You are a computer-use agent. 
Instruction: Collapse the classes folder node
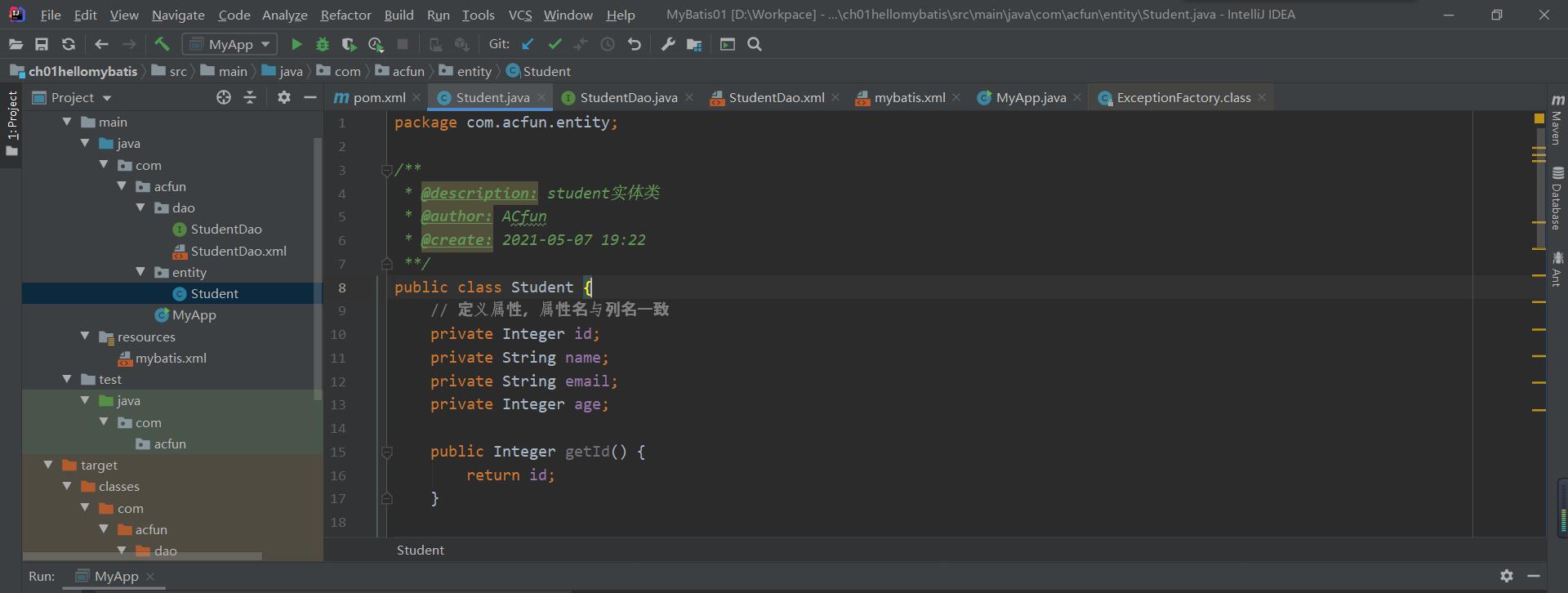coord(68,486)
